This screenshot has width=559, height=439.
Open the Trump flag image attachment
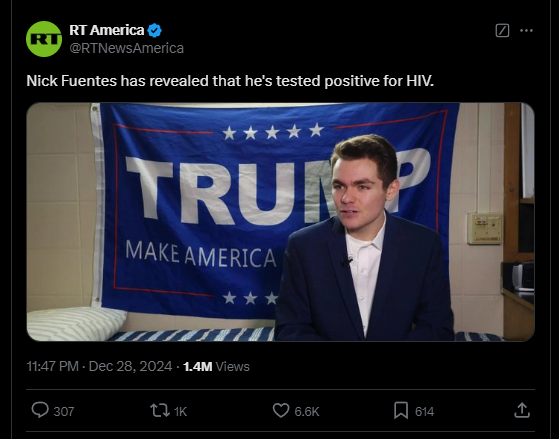click(281, 222)
